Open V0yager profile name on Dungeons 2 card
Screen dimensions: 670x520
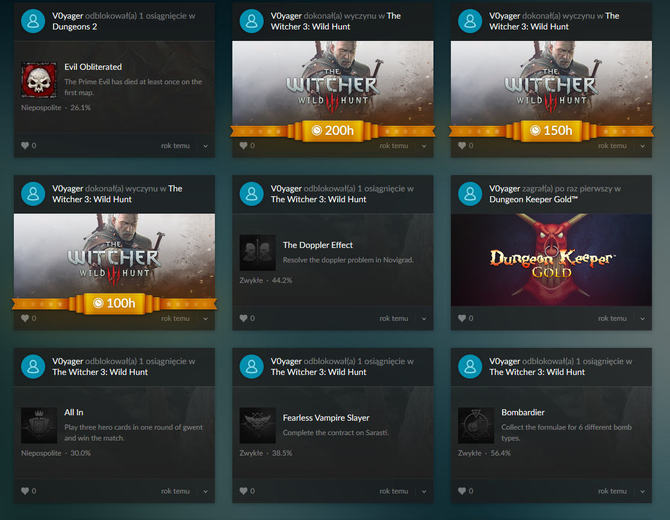coord(68,16)
